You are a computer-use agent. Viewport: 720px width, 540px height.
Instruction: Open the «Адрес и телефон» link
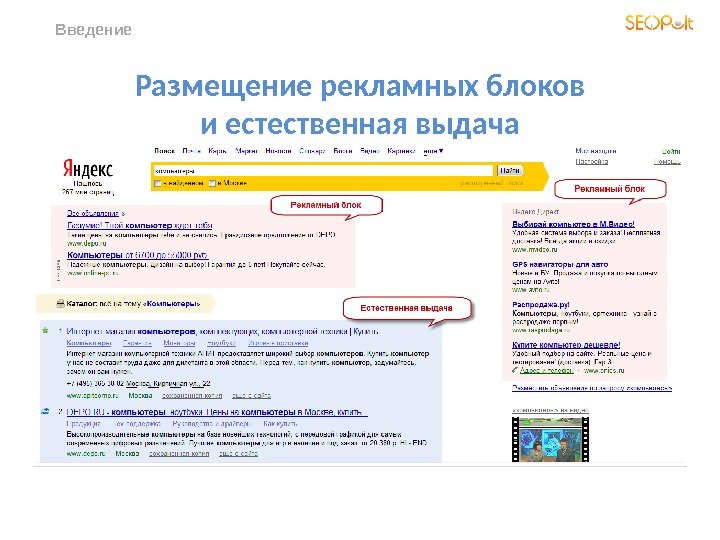[546, 371]
